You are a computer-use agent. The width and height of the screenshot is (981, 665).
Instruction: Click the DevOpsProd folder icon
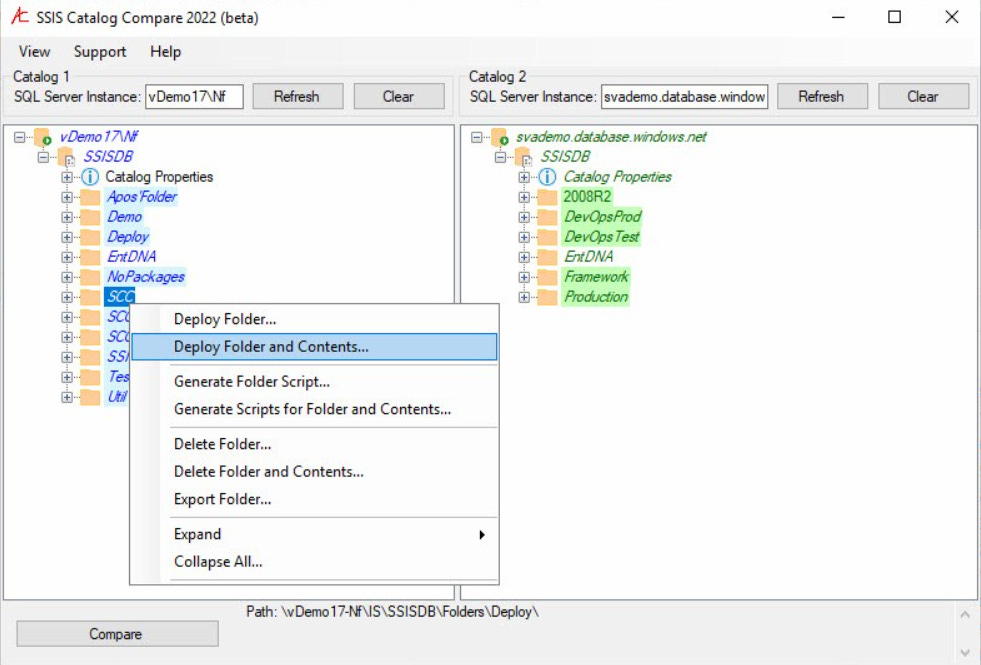tap(547, 217)
